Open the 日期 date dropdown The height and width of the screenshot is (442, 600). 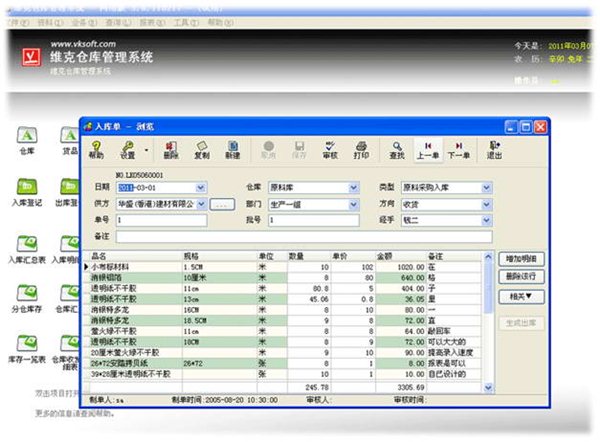201,188
